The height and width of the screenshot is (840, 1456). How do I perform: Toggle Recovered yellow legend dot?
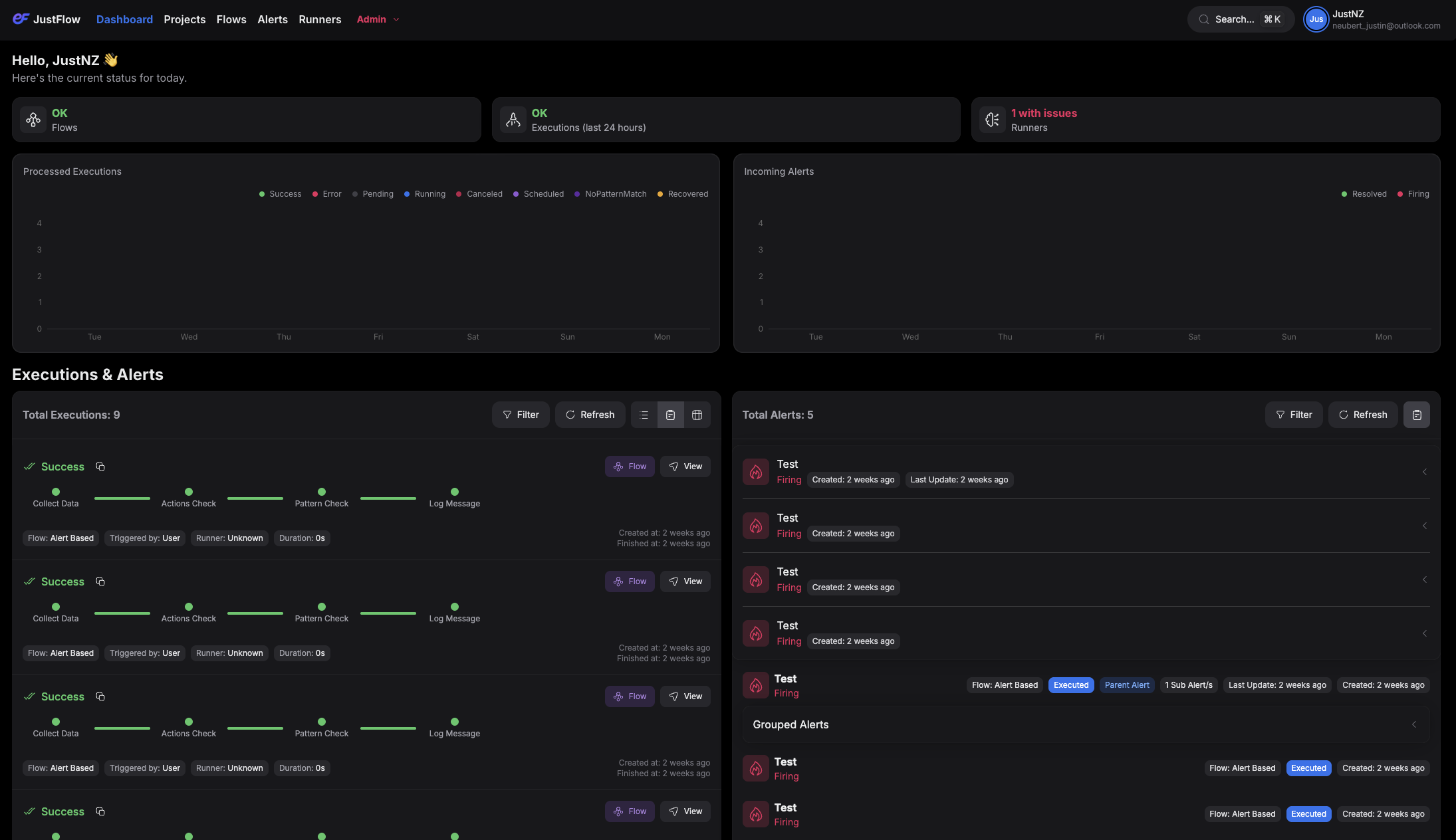coord(660,194)
